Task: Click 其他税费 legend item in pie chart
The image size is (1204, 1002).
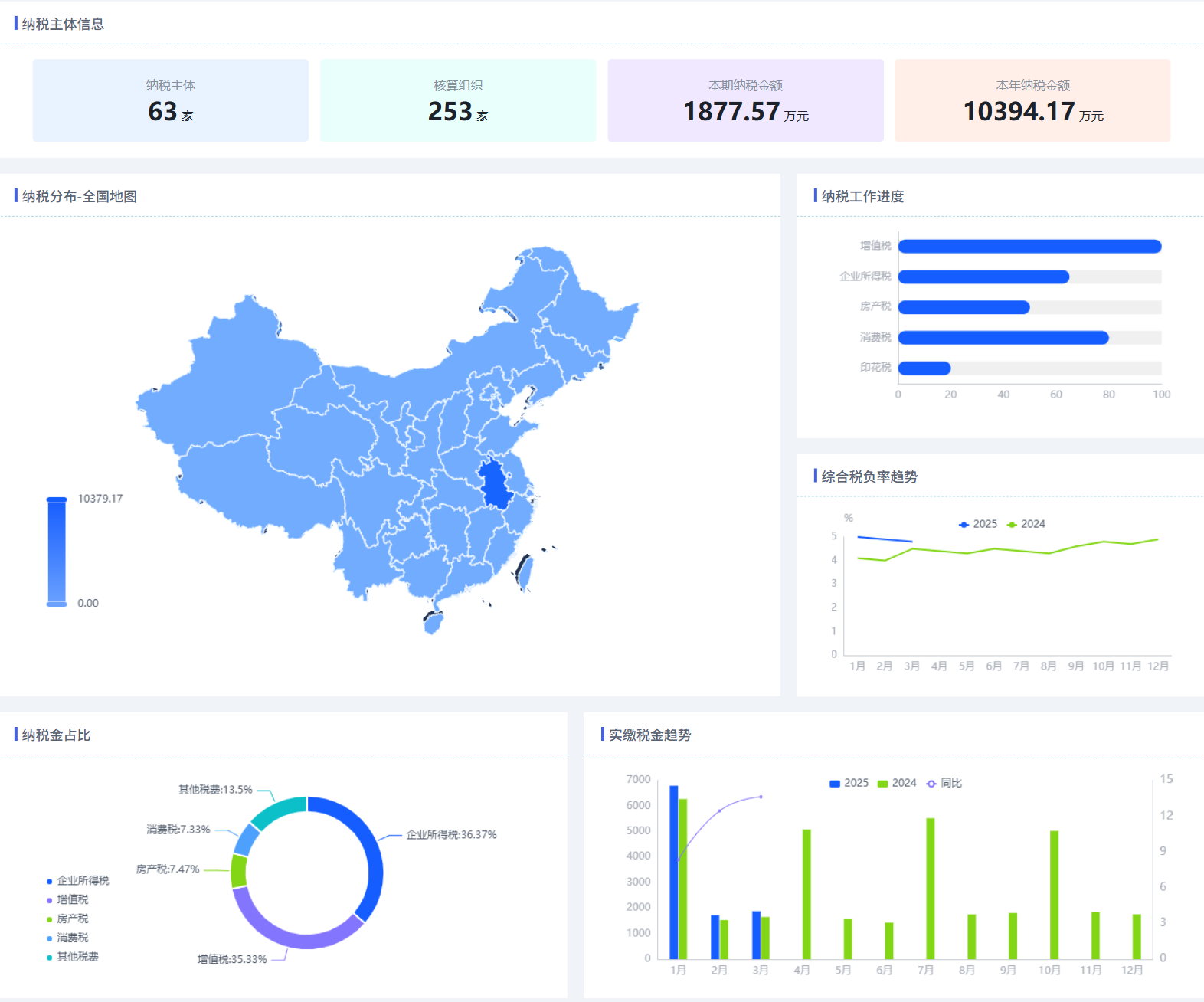Action: point(73,957)
